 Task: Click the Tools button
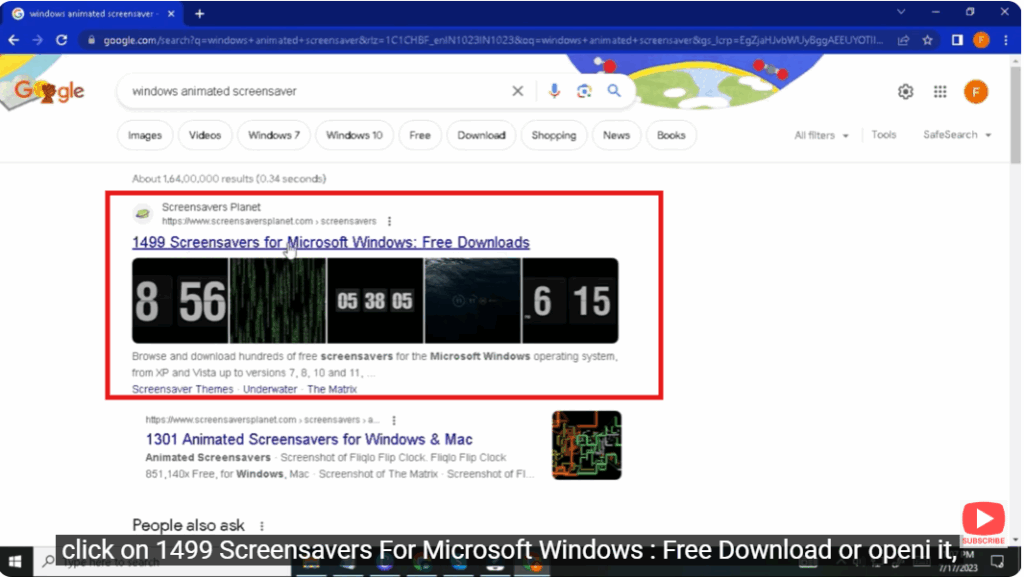(884, 135)
